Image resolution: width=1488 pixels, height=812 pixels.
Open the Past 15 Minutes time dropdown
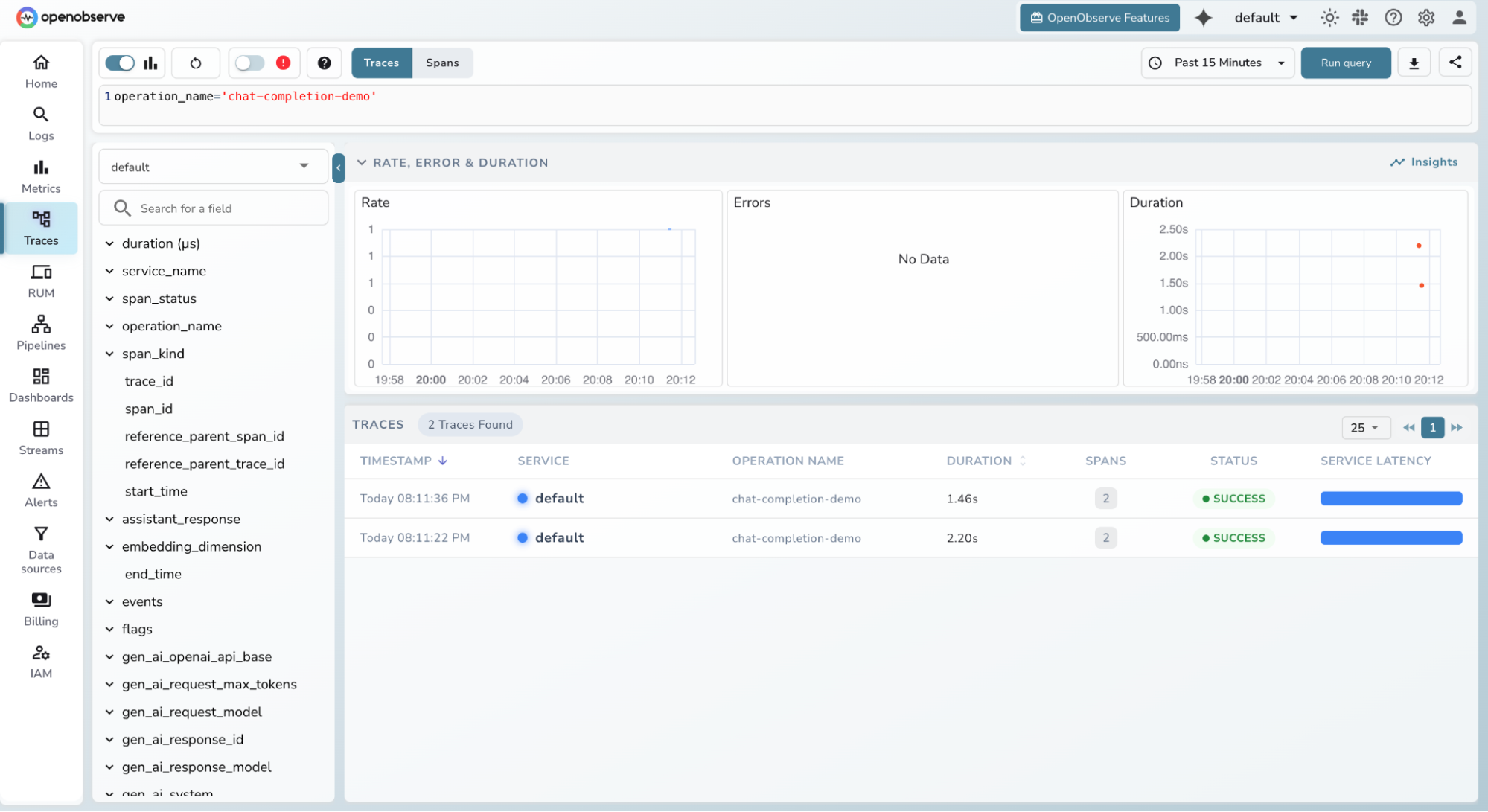1217,63
